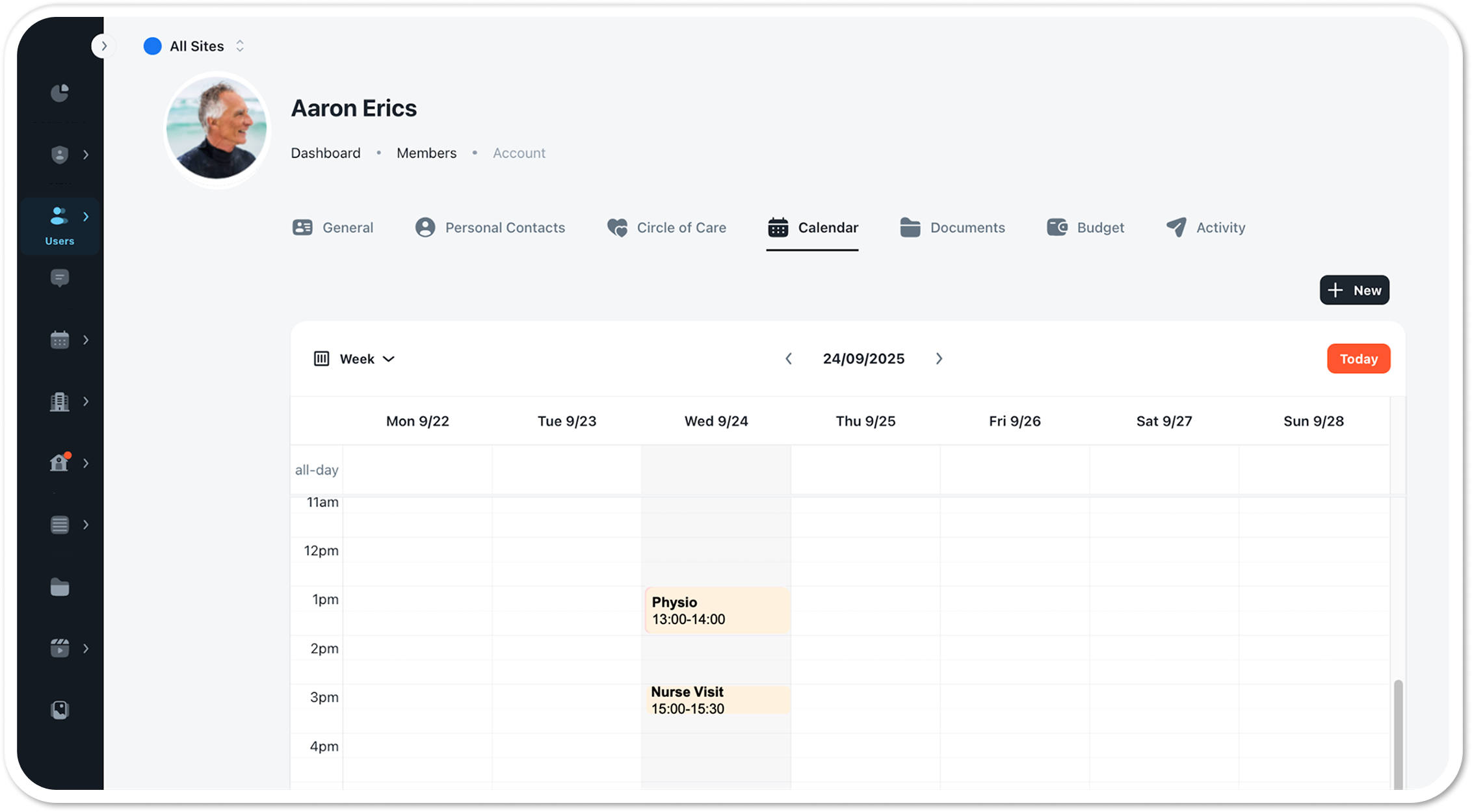Viewport: 1472px width, 812px height.
Task: Click the office building sidebar icon
Action: click(59, 401)
